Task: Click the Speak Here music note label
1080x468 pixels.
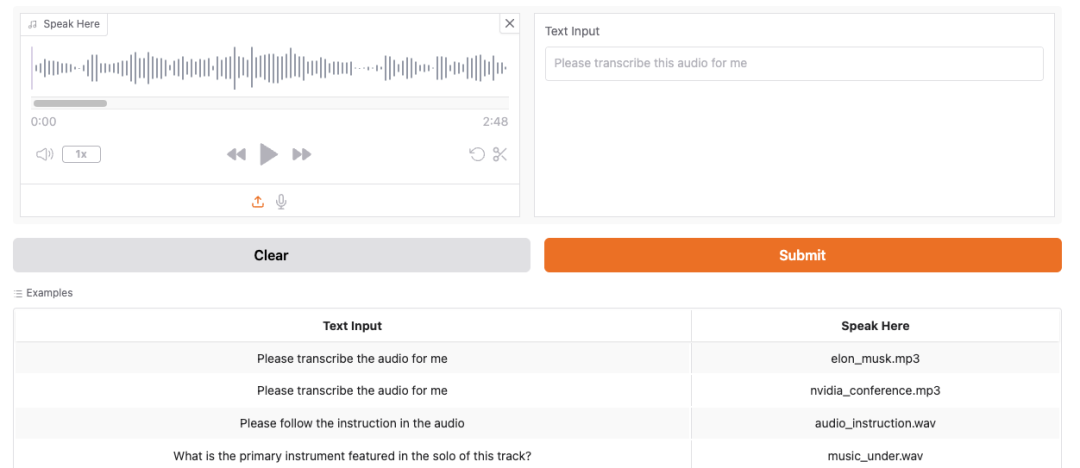Action: 64,24
